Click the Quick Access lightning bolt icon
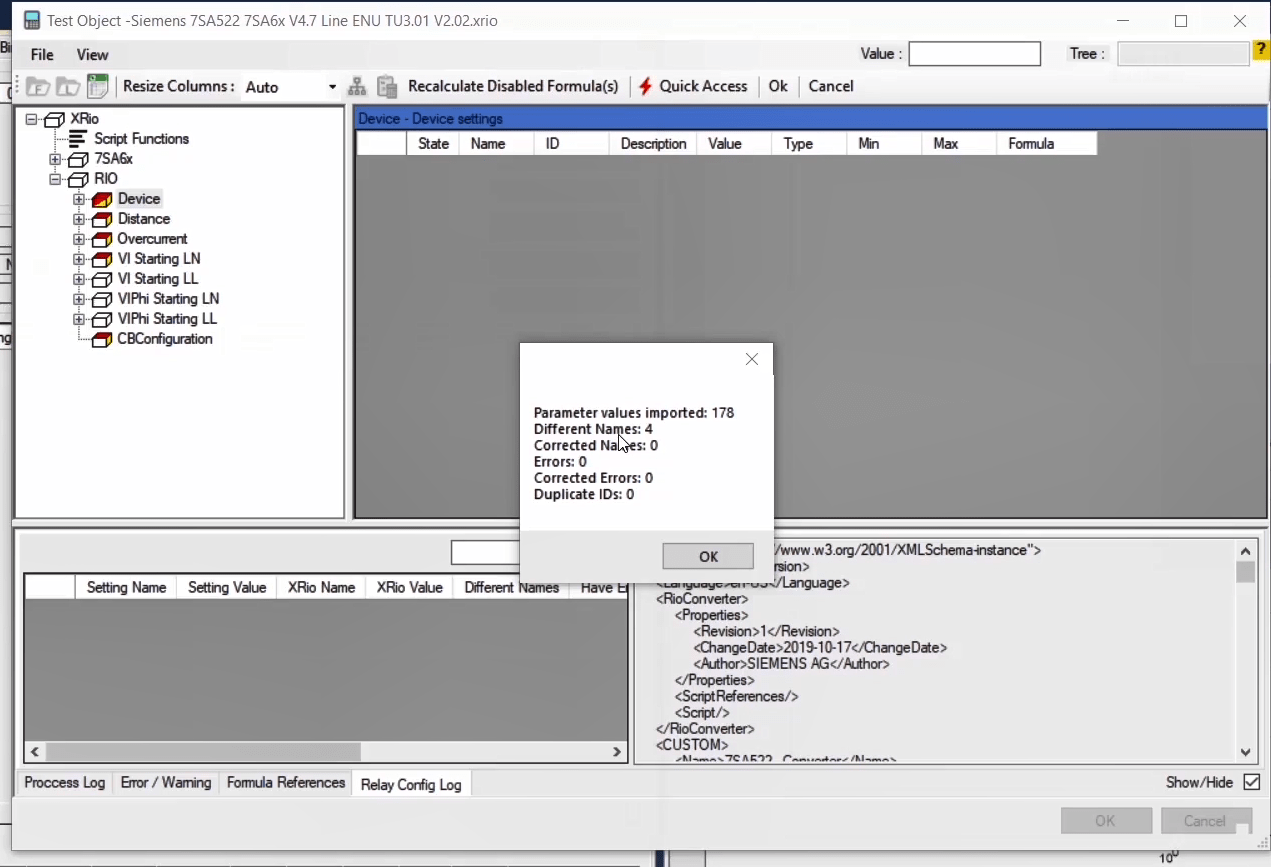Image resolution: width=1271 pixels, height=867 pixels. coord(646,87)
